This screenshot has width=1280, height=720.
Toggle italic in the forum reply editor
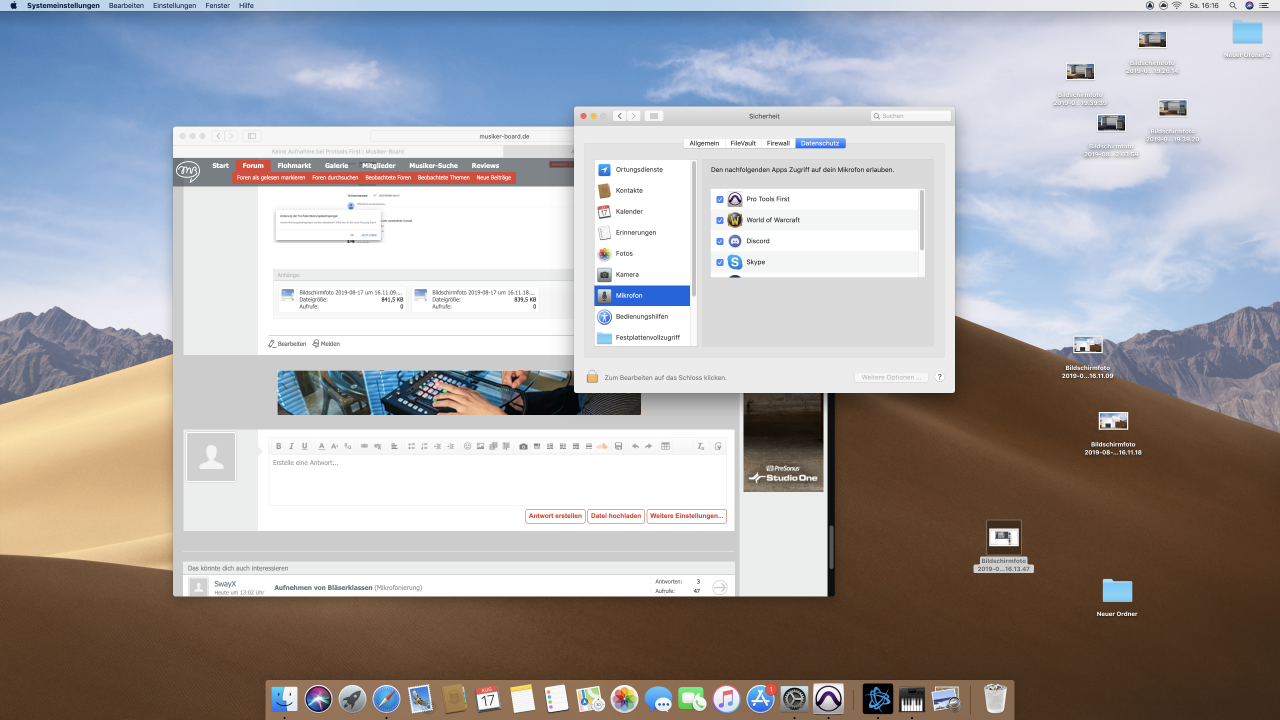point(291,446)
